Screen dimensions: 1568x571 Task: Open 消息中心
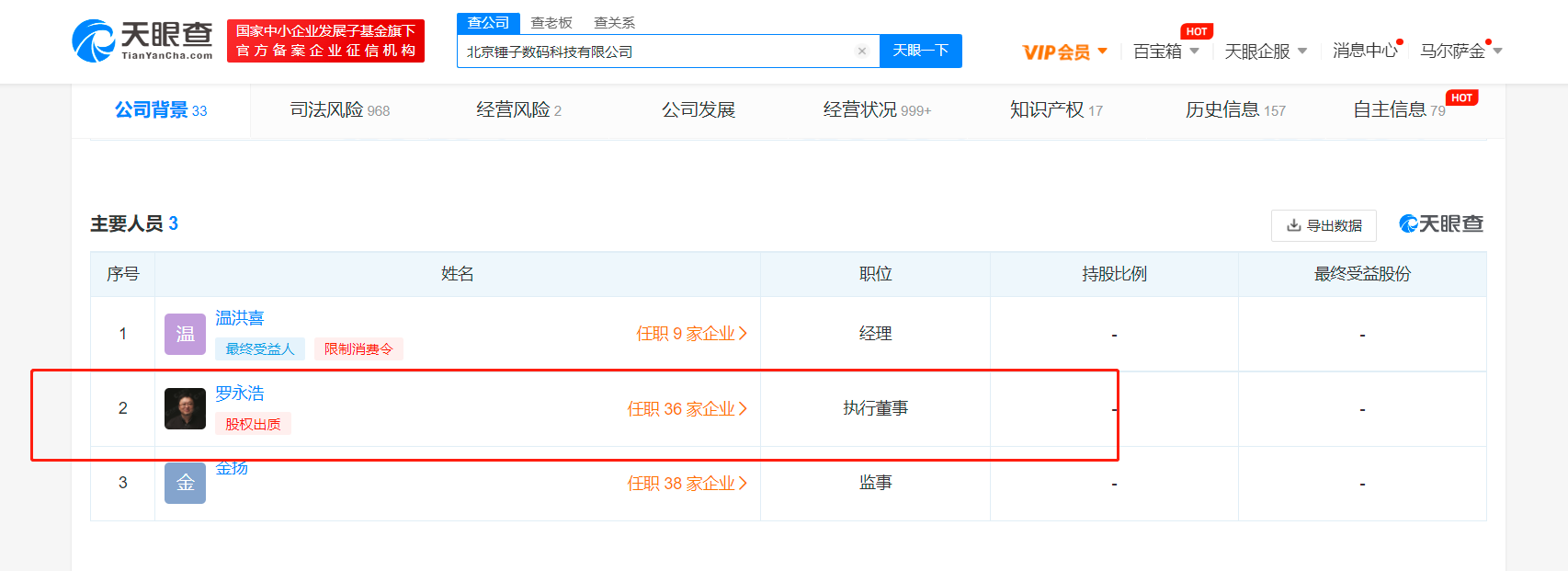point(1365,51)
